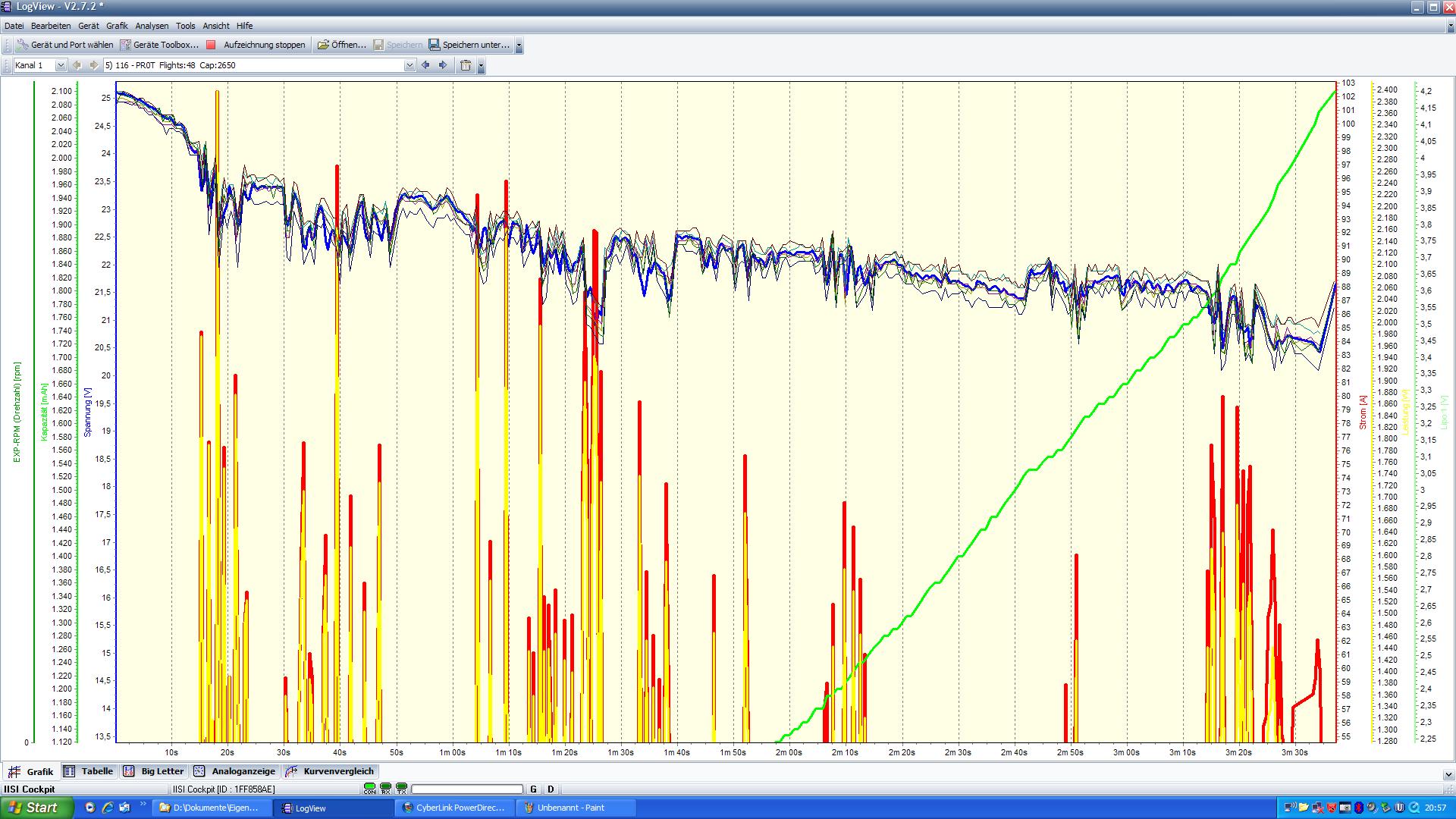1456x819 pixels.
Task: Switch to CyberLink PowerDirector taskbar item
Action: click(454, 808)
